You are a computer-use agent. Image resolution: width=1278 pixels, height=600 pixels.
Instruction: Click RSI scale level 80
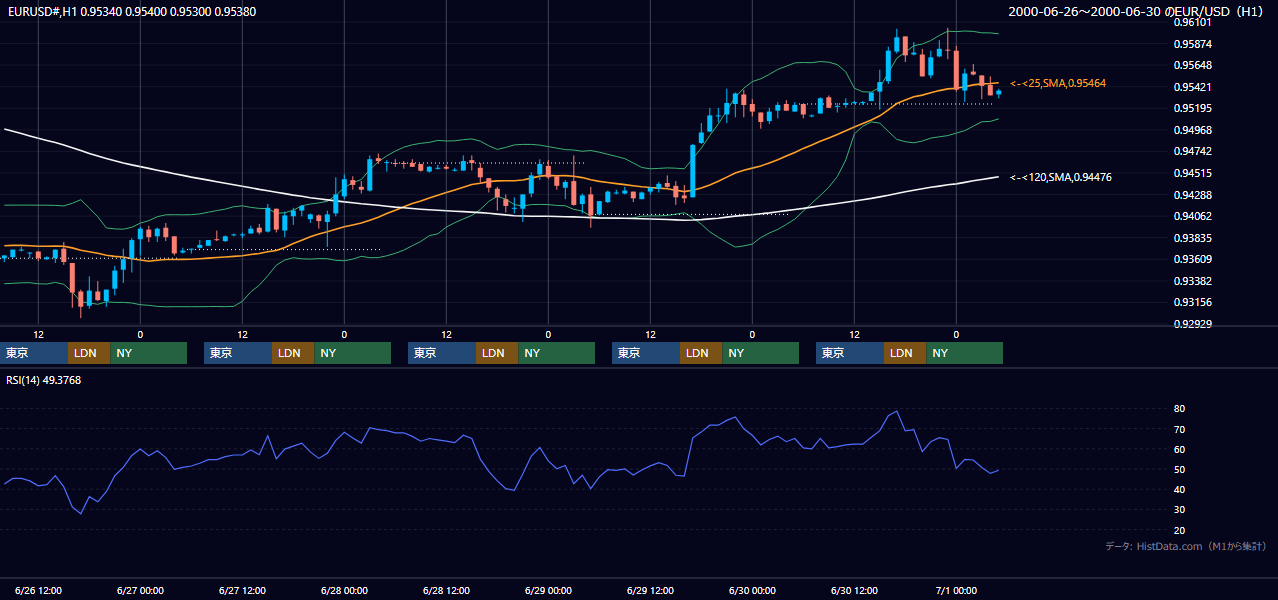point(1180,409)
